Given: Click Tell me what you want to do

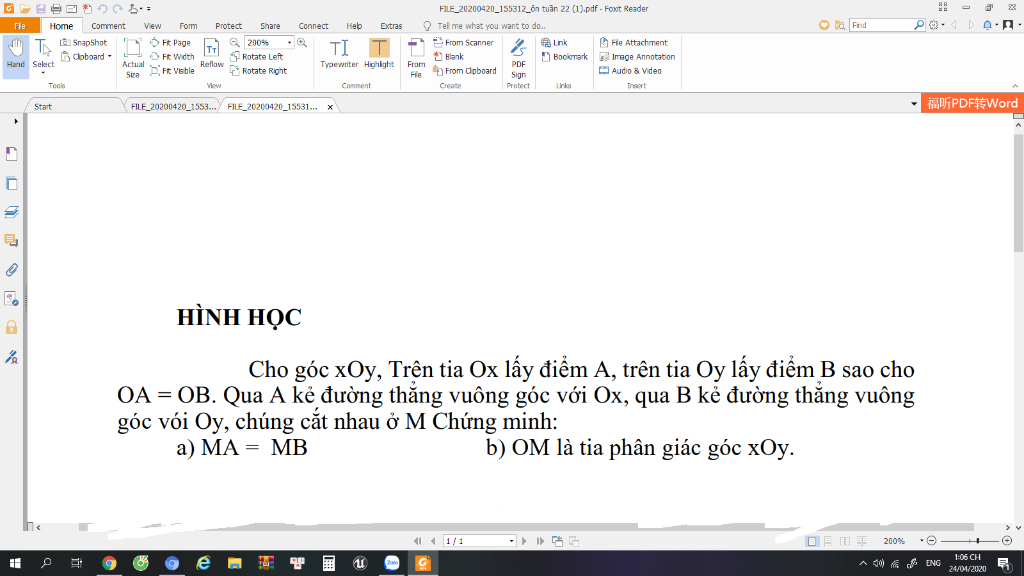Looking at the screenshot, I should pos(491,26).
